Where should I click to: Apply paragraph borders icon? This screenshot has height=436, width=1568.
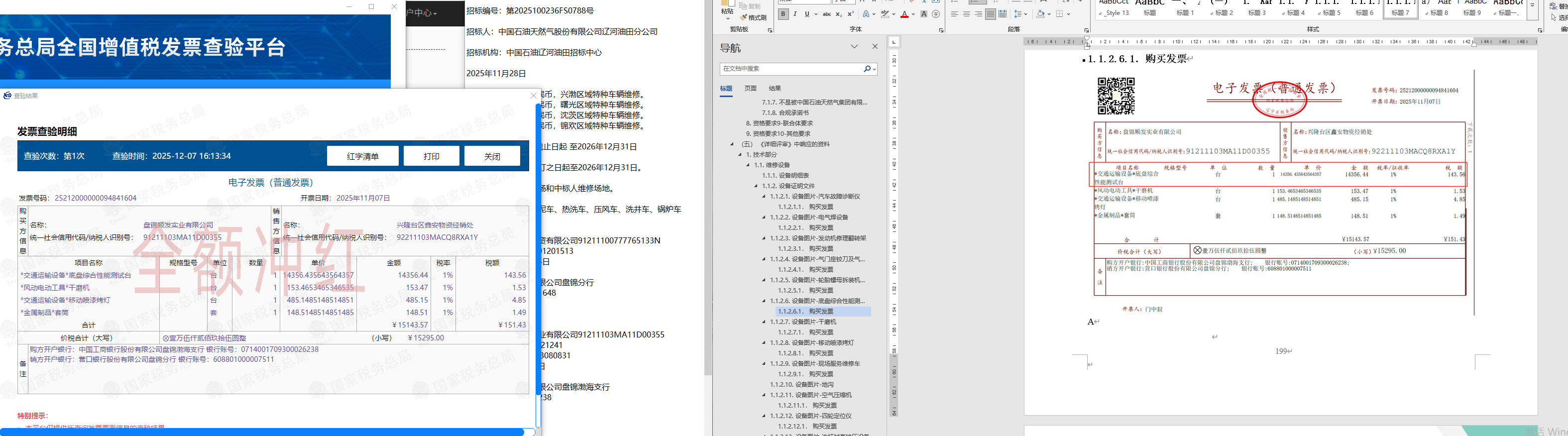point(1060,14)
